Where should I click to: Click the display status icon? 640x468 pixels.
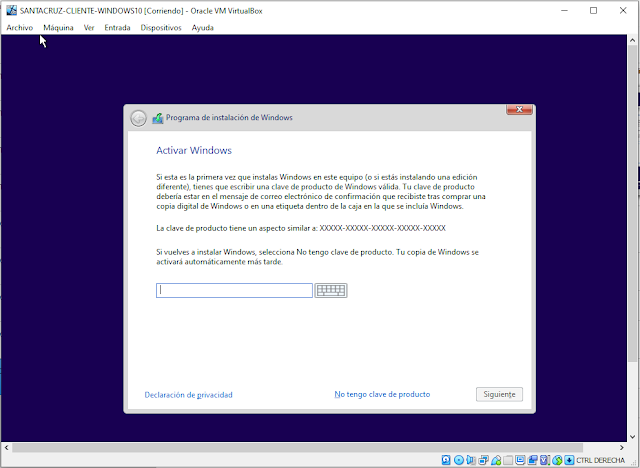(x=520, y=460)
